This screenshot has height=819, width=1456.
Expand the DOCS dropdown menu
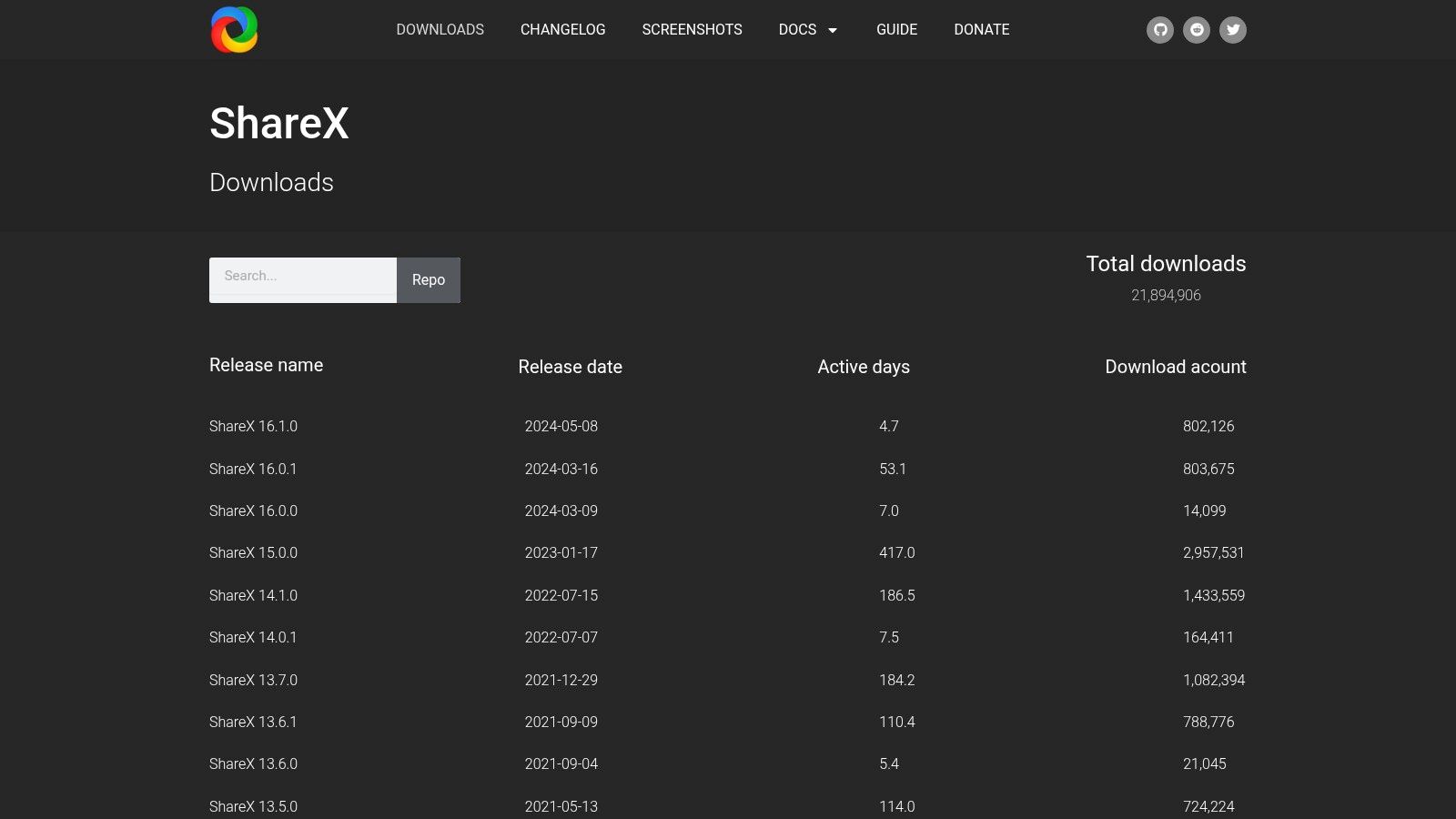pyautogui.click(x=808, y=29)
